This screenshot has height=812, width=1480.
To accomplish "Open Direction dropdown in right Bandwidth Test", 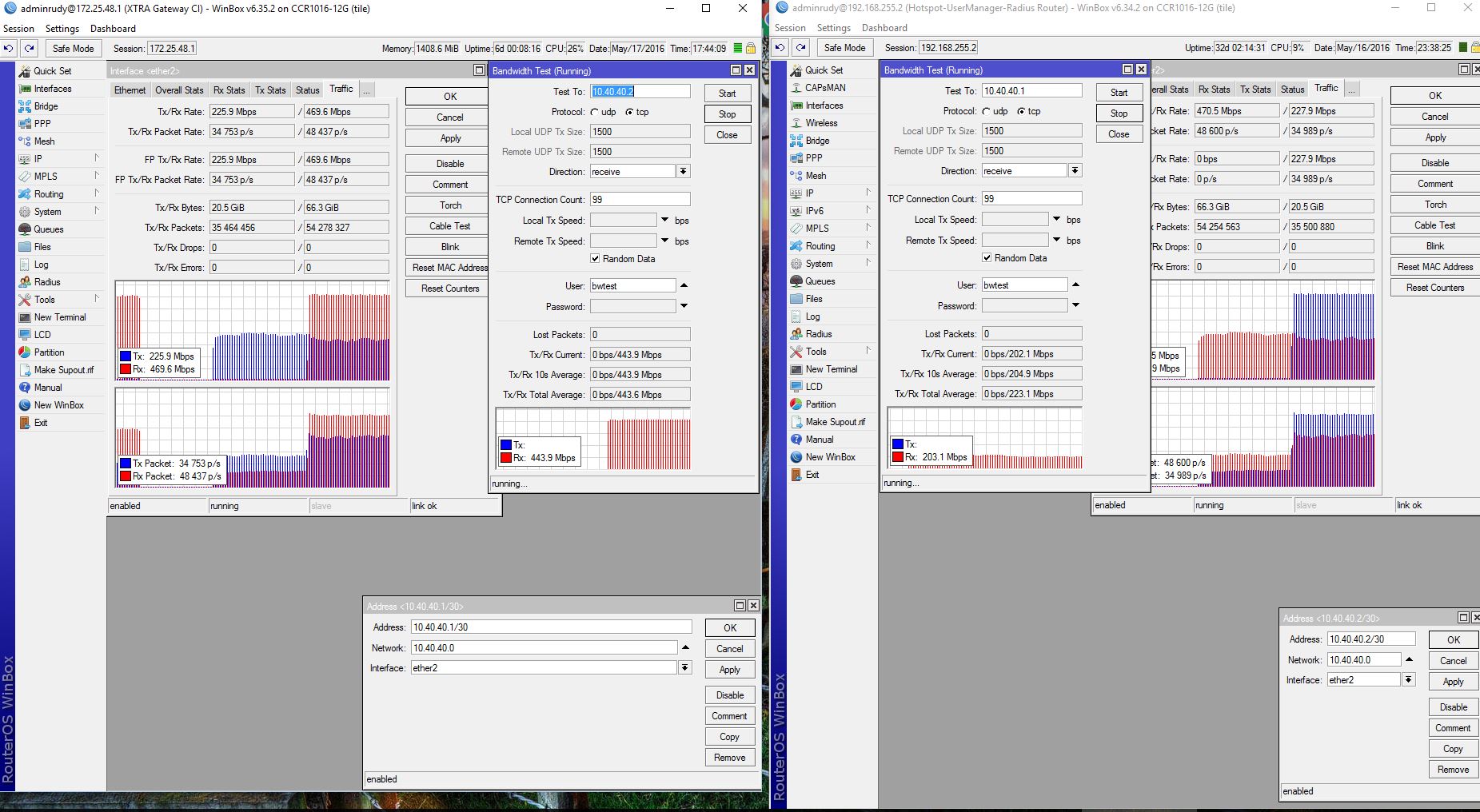I will click(1075, 171).
